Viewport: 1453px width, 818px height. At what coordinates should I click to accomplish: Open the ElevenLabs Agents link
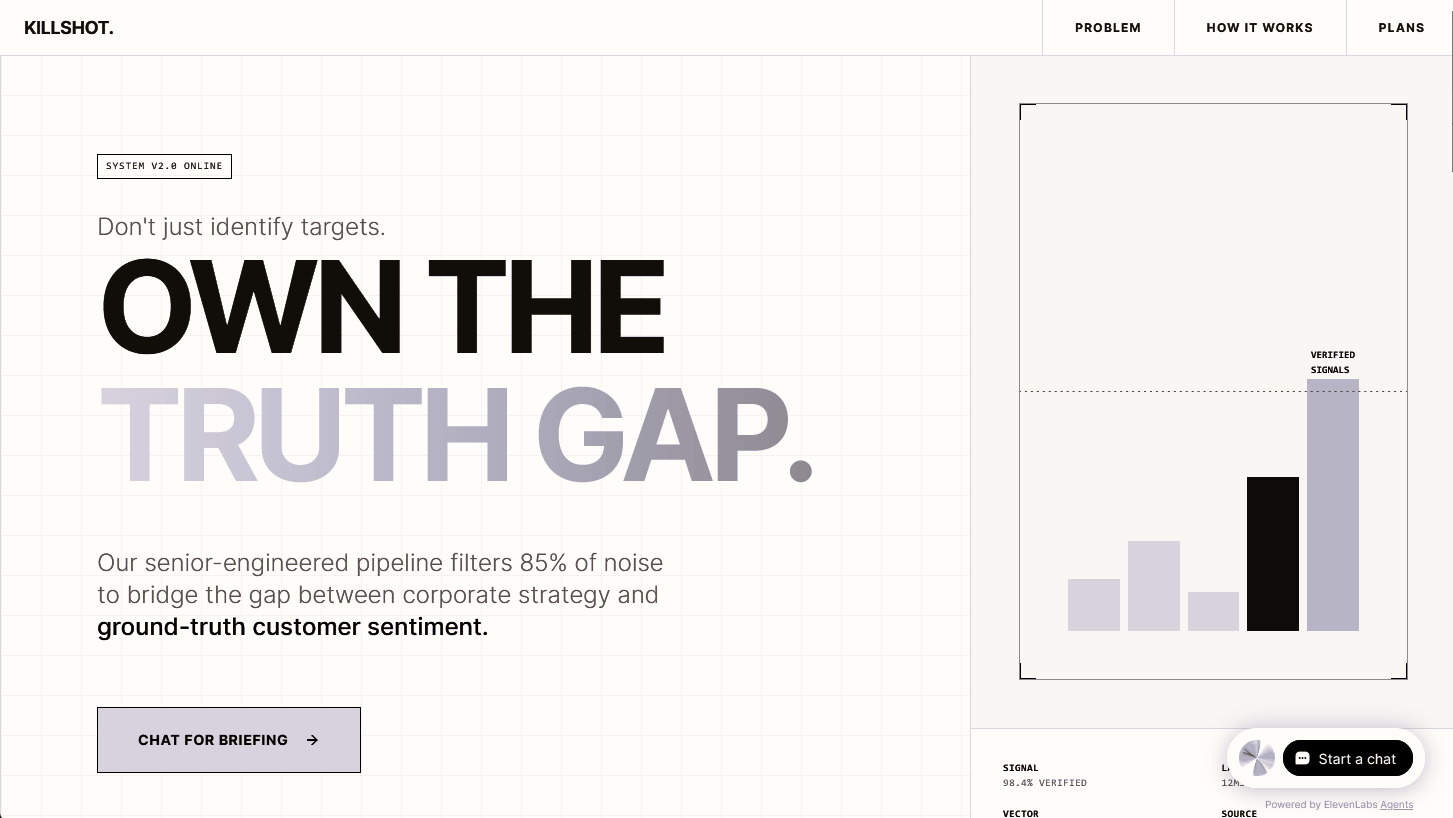[1396, 805]
